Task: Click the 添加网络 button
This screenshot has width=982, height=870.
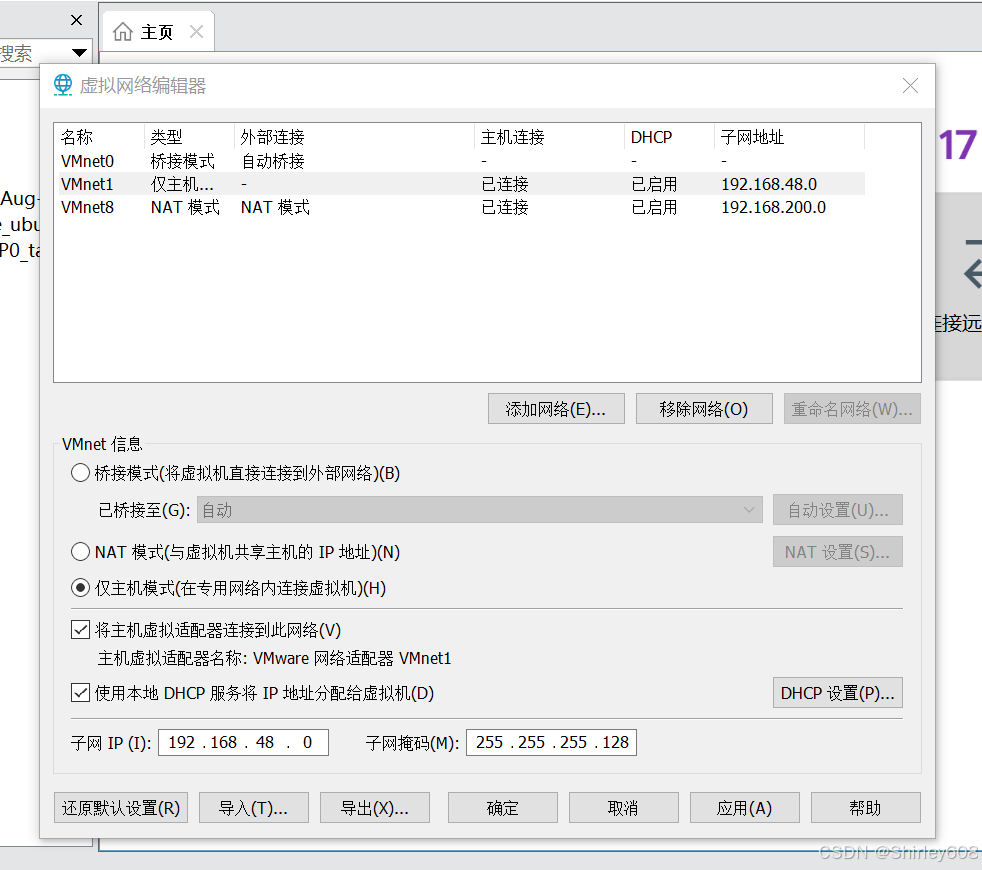Action: tap(555, 408)
